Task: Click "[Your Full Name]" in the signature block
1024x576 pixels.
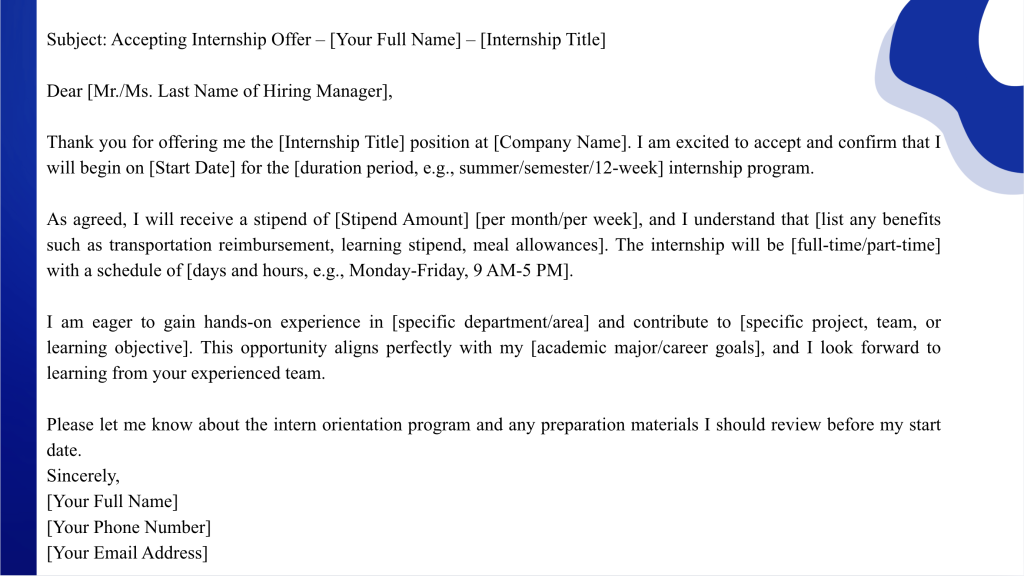Action: (112, 502)
